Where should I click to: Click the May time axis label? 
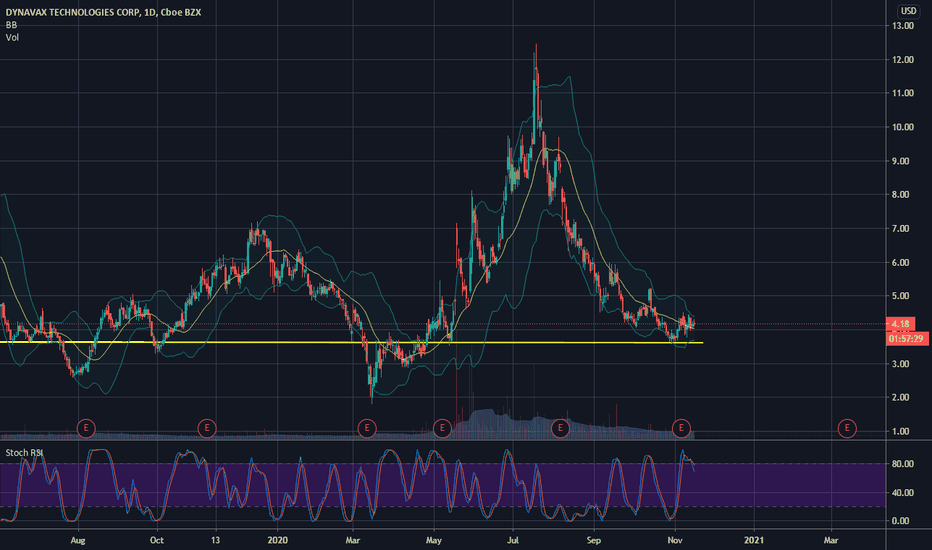coord(434,540)
